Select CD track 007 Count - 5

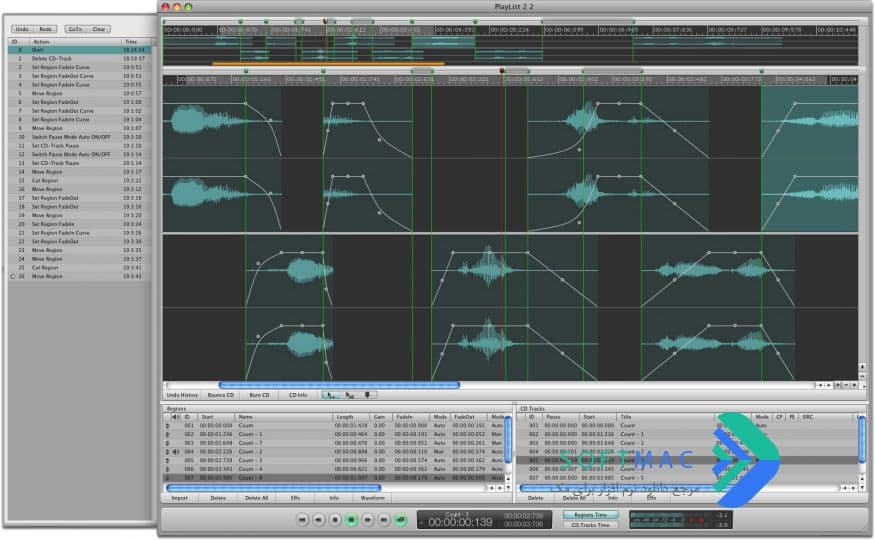coord(686,478)
